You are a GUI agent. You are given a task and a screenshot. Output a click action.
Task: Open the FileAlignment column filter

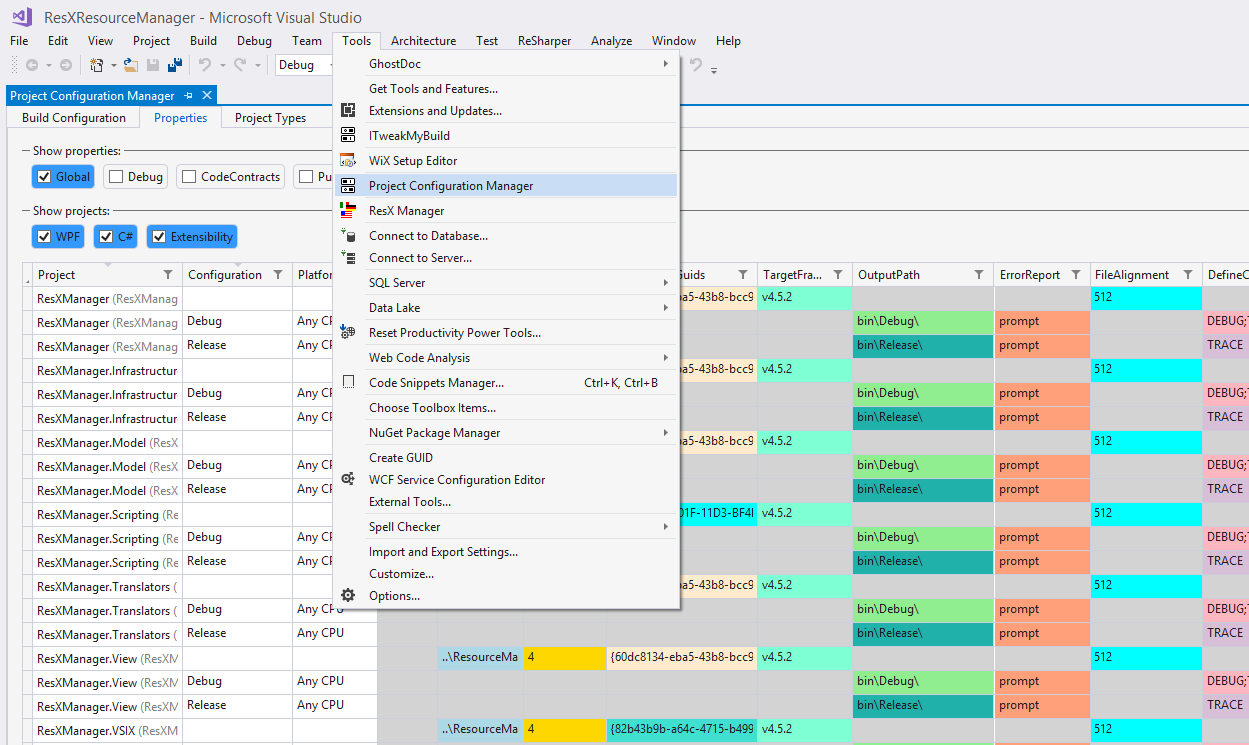[x=1188, y=275]
